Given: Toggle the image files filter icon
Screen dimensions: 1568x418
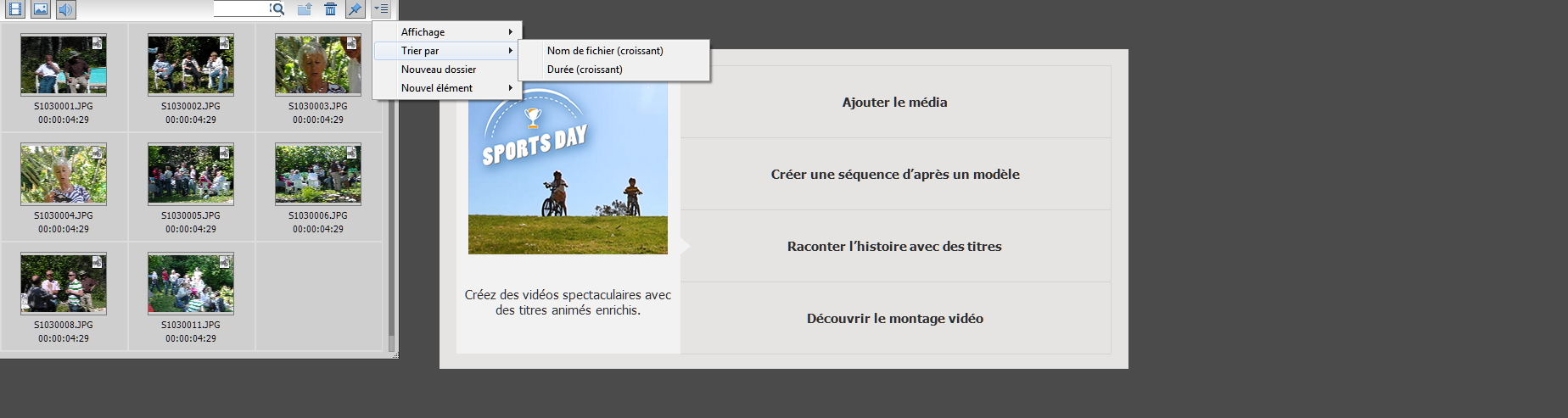Looking at the screenshot, I should 40,9.
